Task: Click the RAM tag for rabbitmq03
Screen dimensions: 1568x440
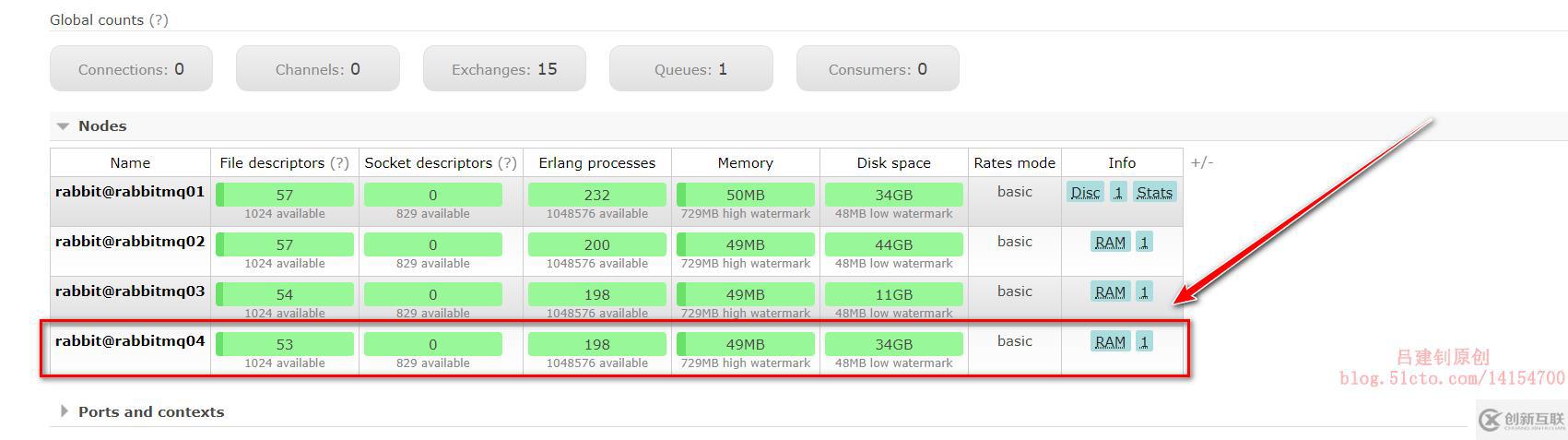Action: pos(1110,292)
